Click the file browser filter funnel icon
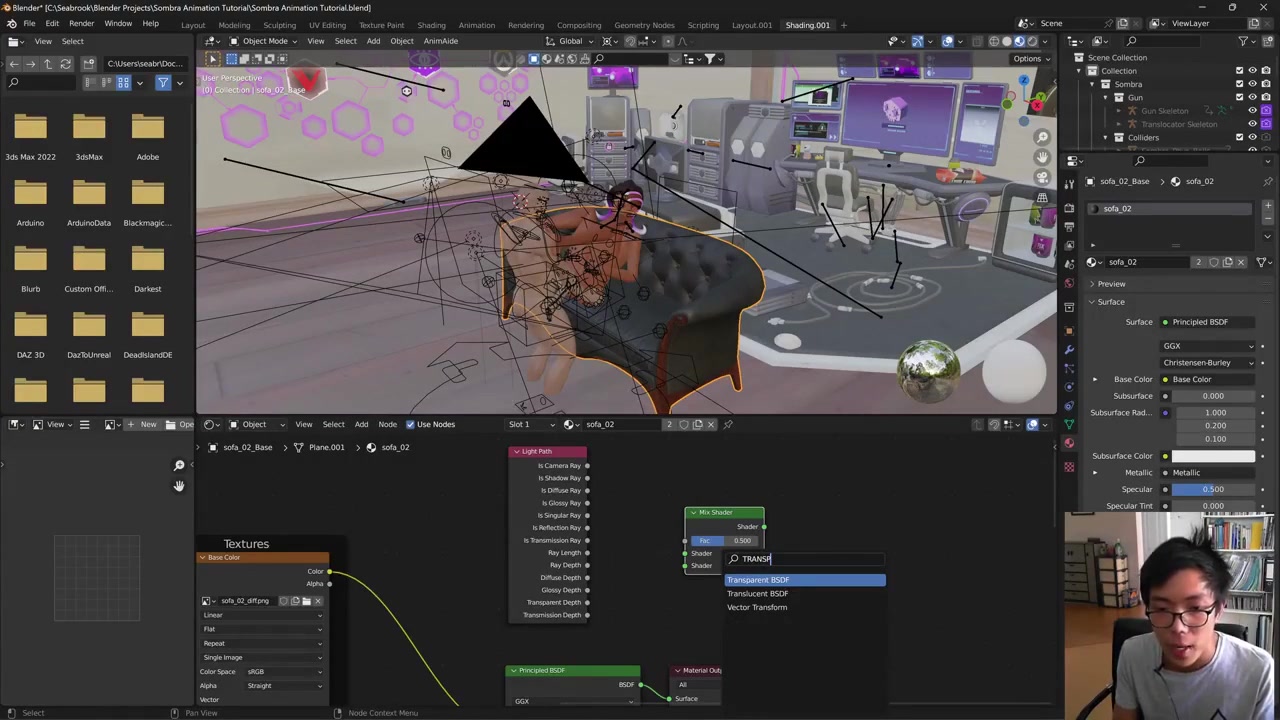 pyautogui.click(x=163, y=83)
